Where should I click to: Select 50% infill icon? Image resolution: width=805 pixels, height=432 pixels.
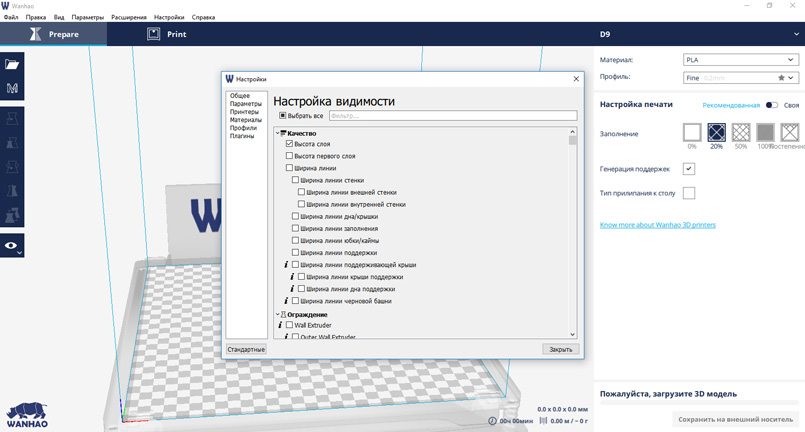(x=741, y=133)
